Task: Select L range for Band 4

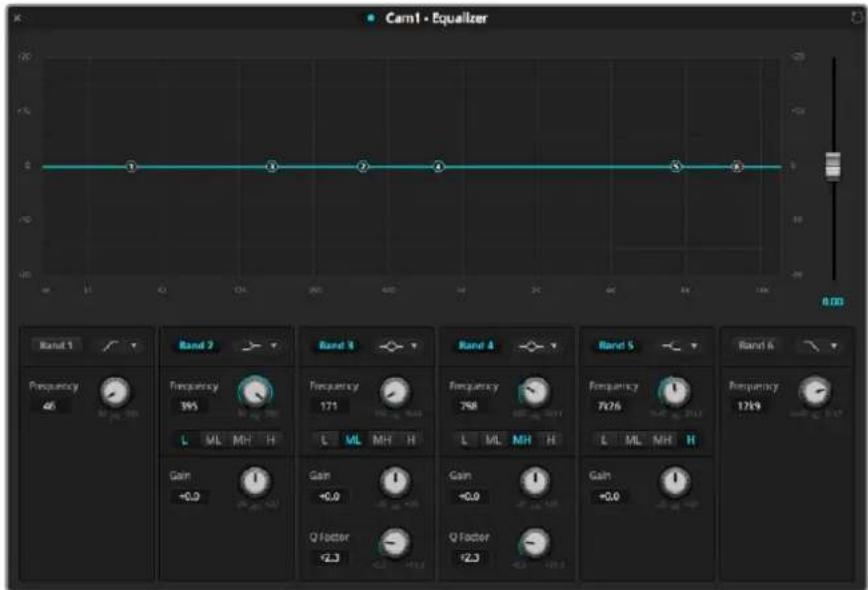Action: point(464,440)
